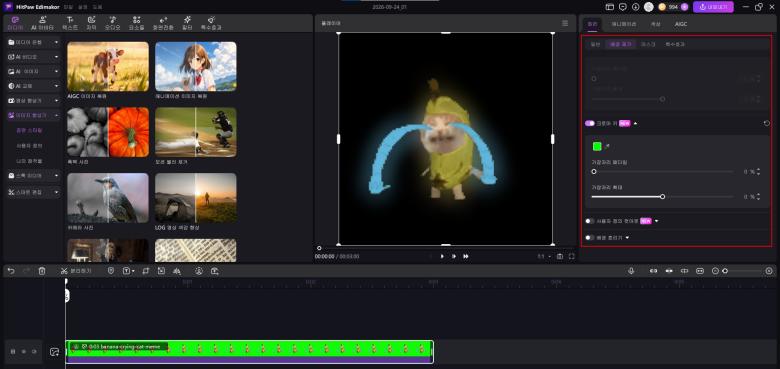Click the add-track icon left of the clip
780x369 pixels.
click(x=54, y=352)
